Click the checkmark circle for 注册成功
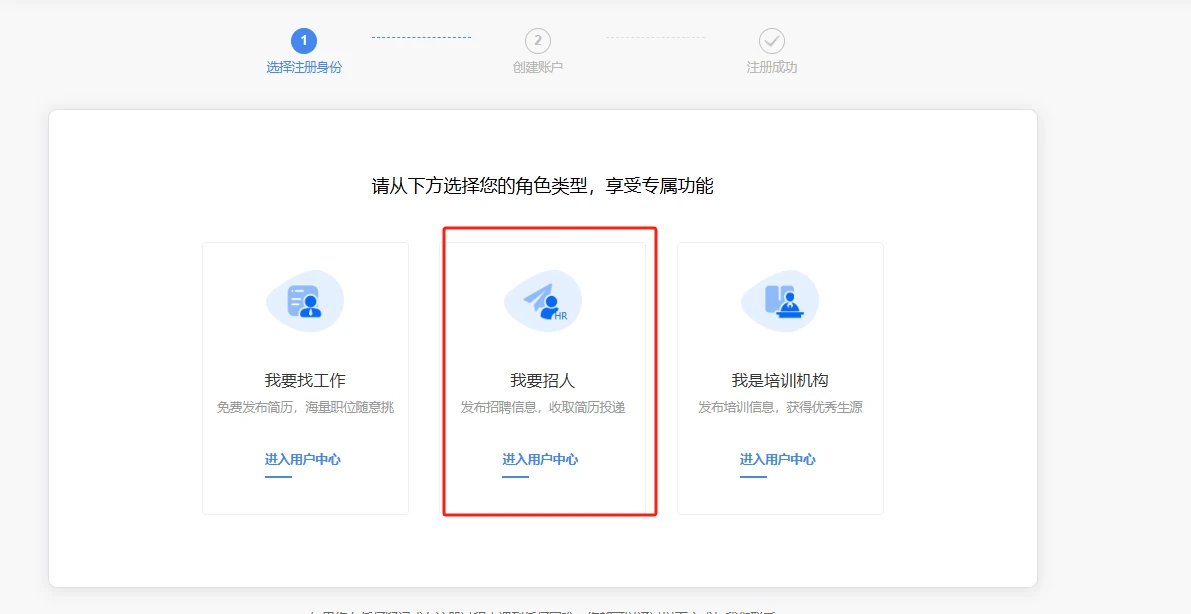This screenshot has height=614, width=1191. (x=772, y=40)
